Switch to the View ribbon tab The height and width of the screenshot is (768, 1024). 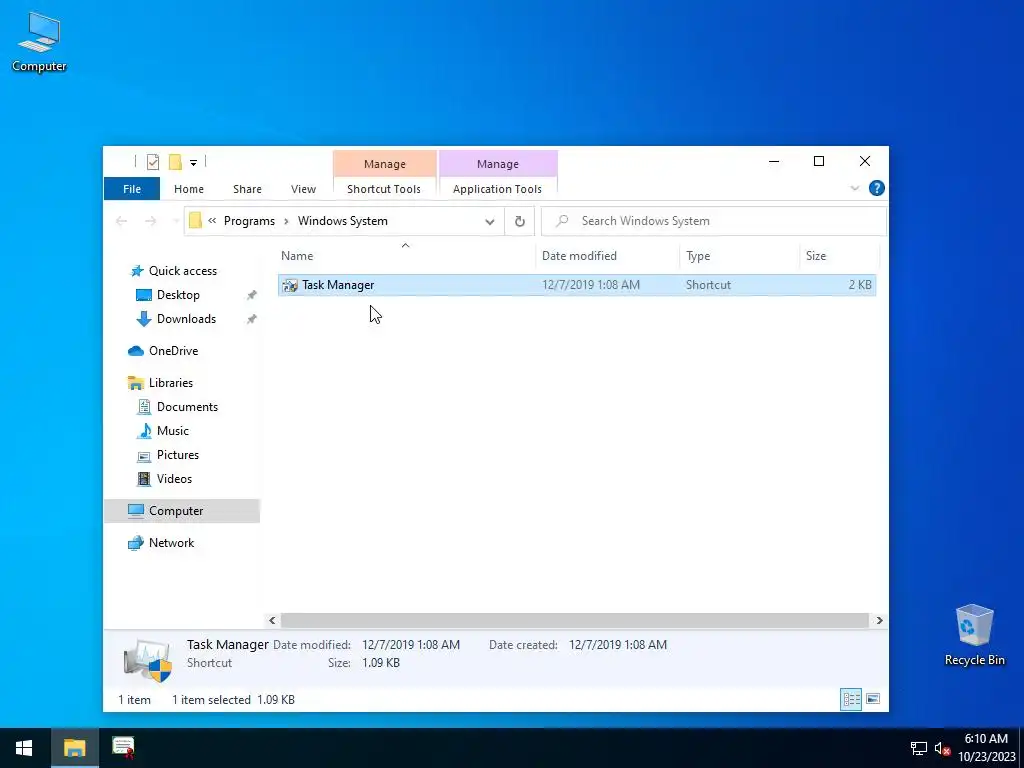tap(303, 189)
